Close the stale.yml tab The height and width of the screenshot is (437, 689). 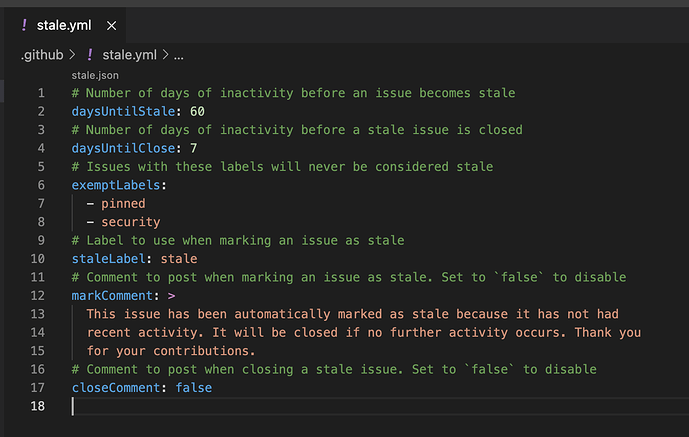(x=112, y=26)
